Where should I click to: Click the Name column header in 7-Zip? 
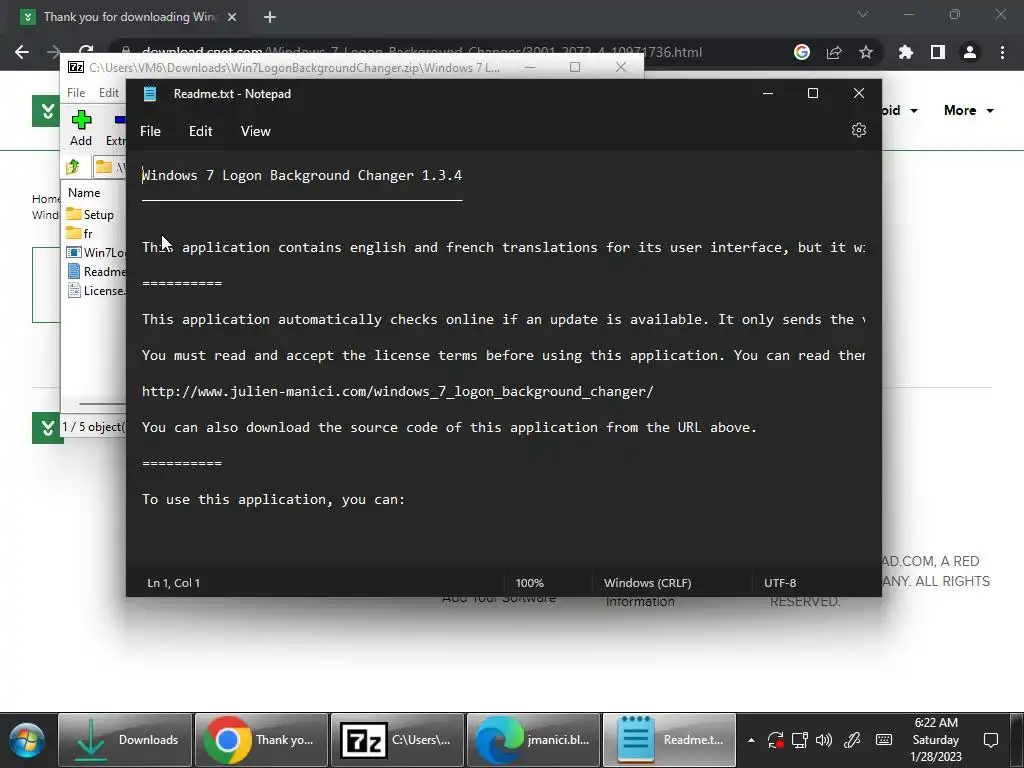tap(84, 193)
